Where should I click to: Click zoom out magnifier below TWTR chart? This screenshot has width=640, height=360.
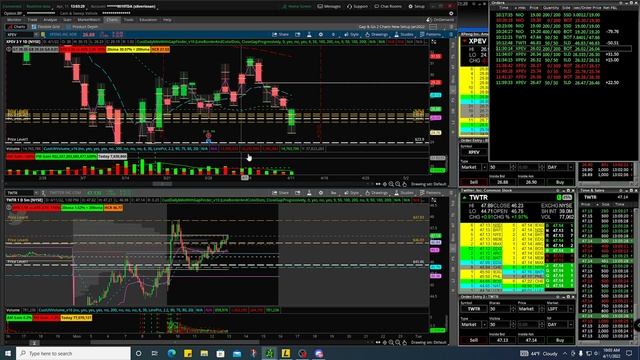[398, 343]
